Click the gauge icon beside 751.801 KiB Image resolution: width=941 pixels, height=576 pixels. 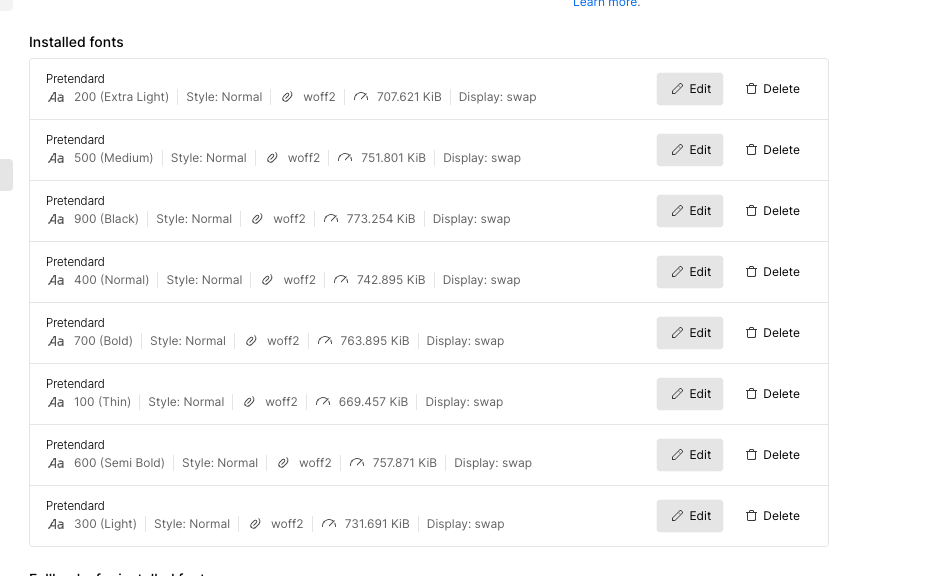[x=345, y=158]
